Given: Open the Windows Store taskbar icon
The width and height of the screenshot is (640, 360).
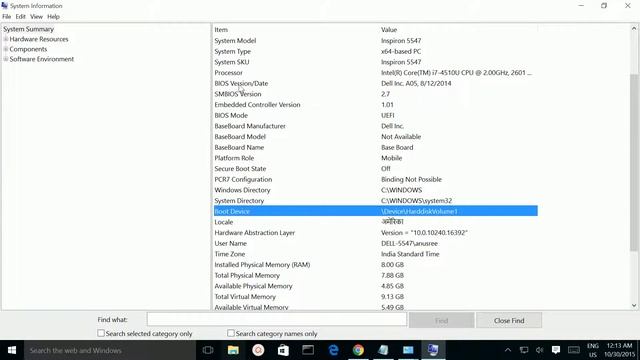Looking at the screenshot, I should tap(283, 350).
